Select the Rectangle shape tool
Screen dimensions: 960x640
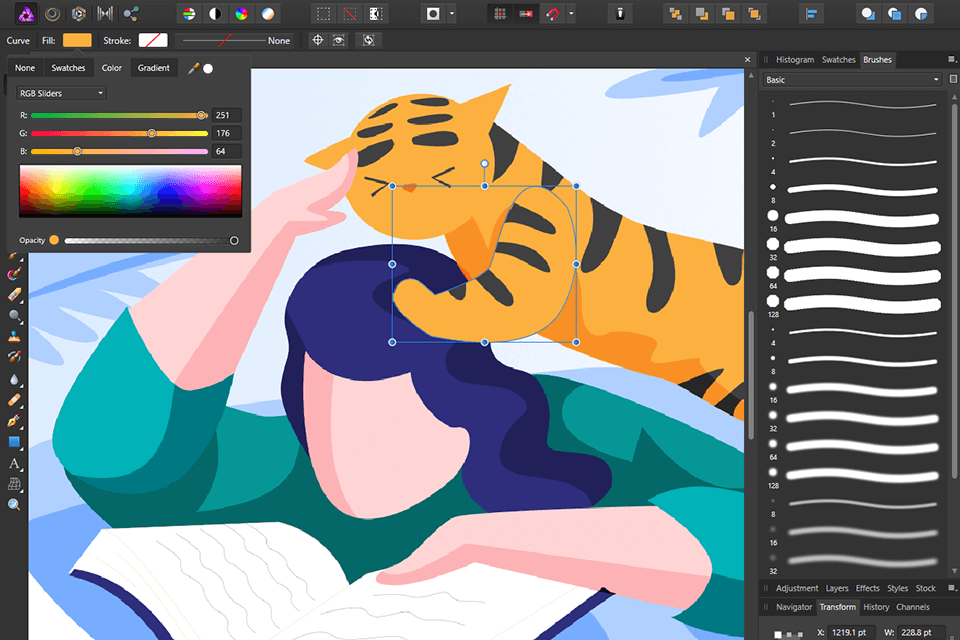coord(14,442)
